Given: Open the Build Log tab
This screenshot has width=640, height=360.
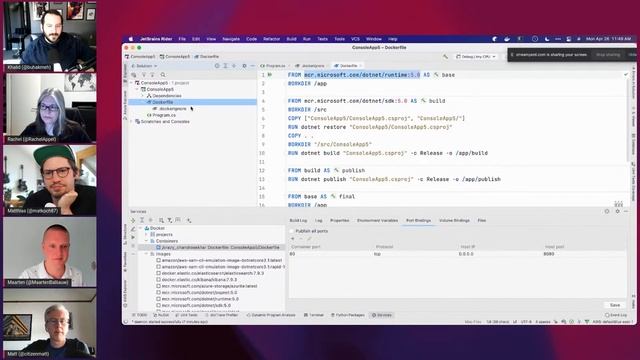Looking at the screenshot, I should pos(298,220).
